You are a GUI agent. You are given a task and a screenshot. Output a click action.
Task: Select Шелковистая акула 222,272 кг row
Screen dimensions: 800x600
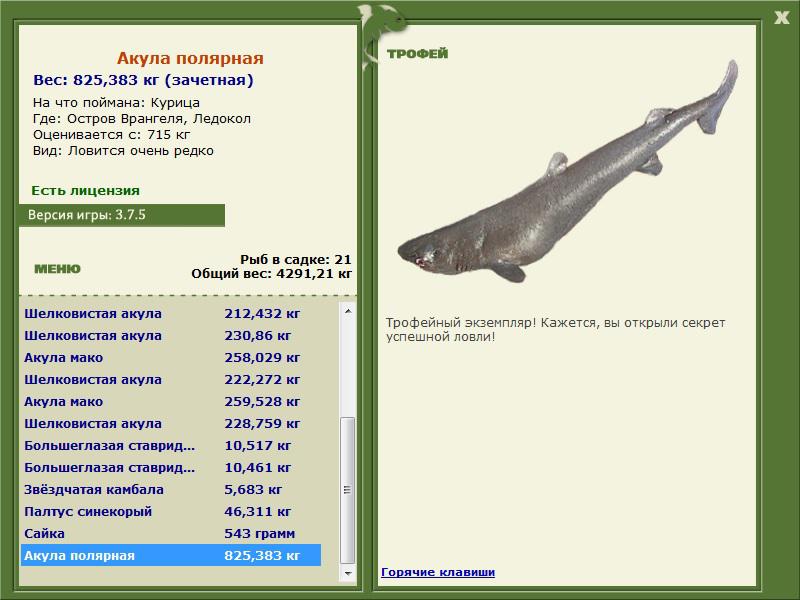pos(171,380)
